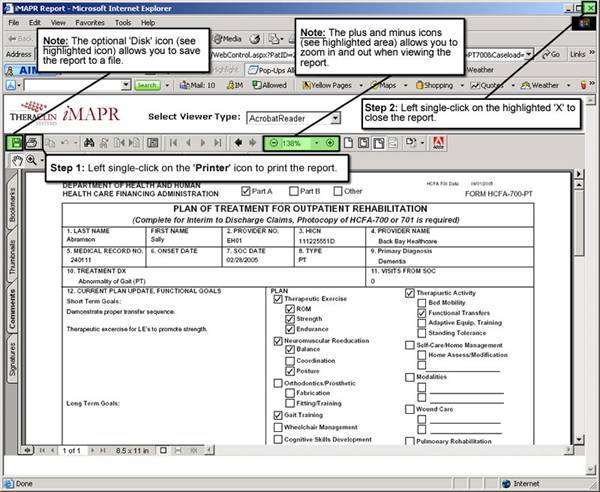600x492 pixels.
Task: Click the Rotate View icon
Action: 411,143
